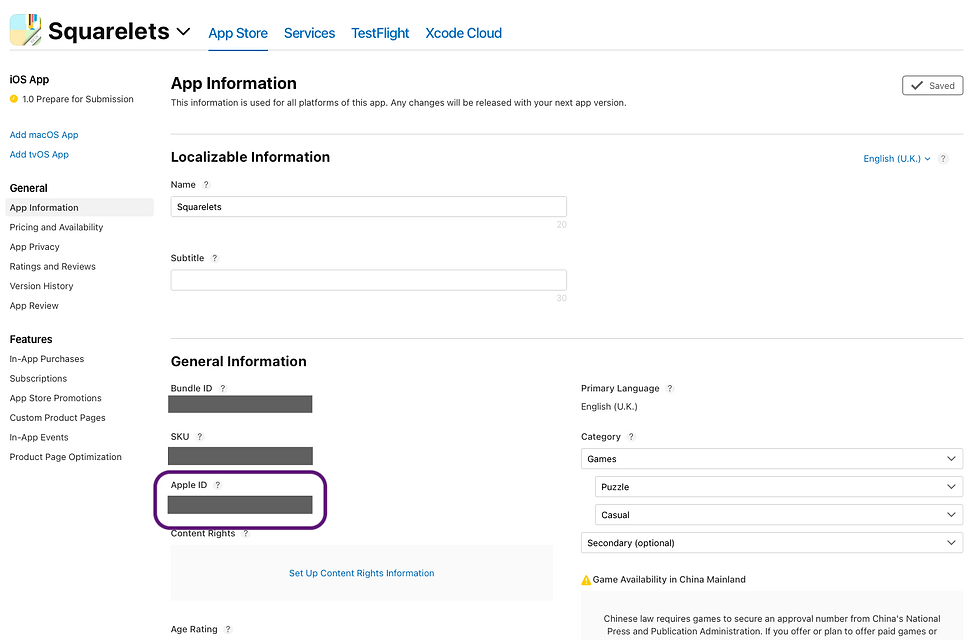Click into the Name field containing Squarelets
The image size is (980, 640).
point(369,207)
